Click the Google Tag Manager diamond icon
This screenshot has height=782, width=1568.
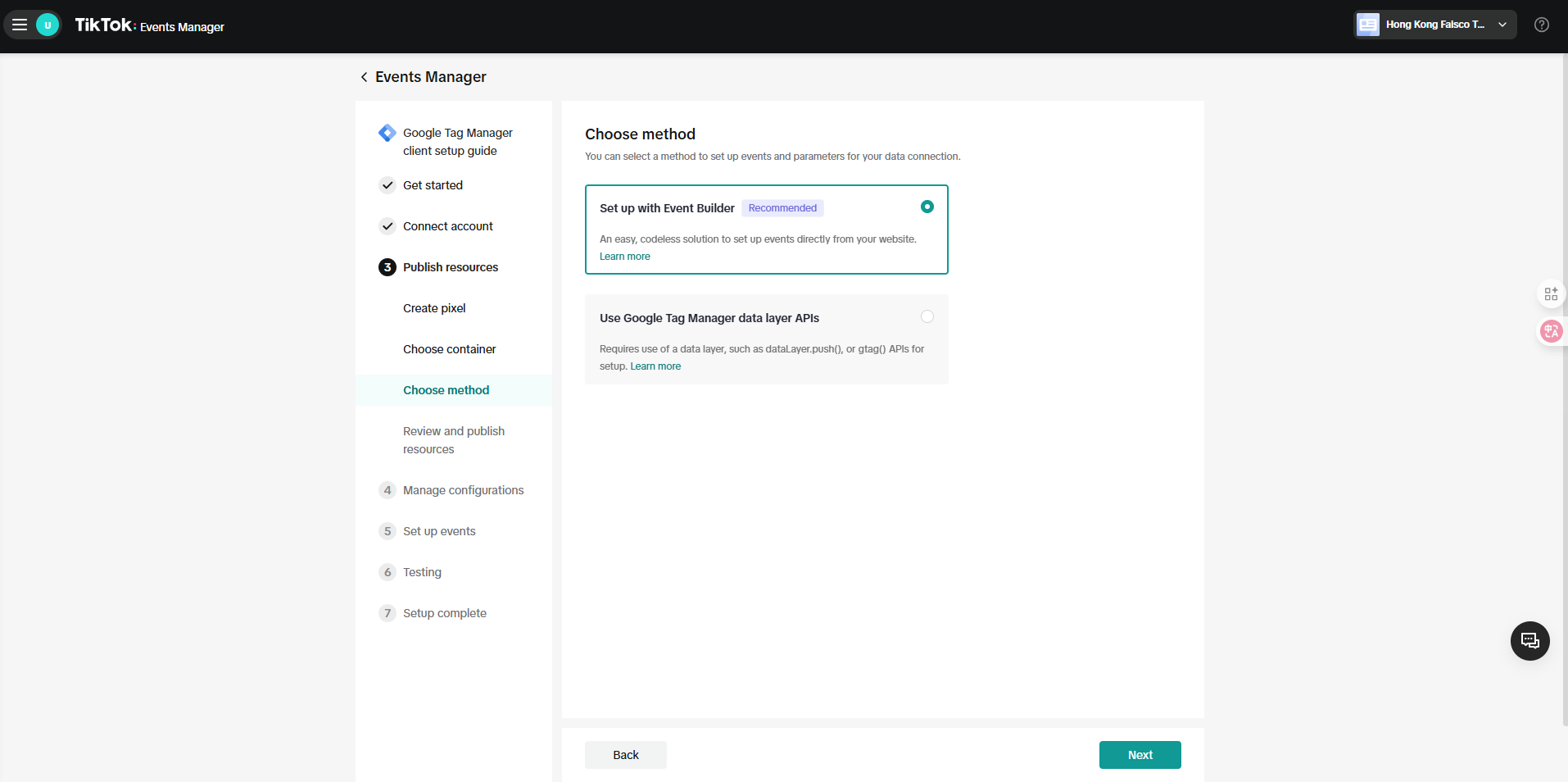tap(387, 133)
